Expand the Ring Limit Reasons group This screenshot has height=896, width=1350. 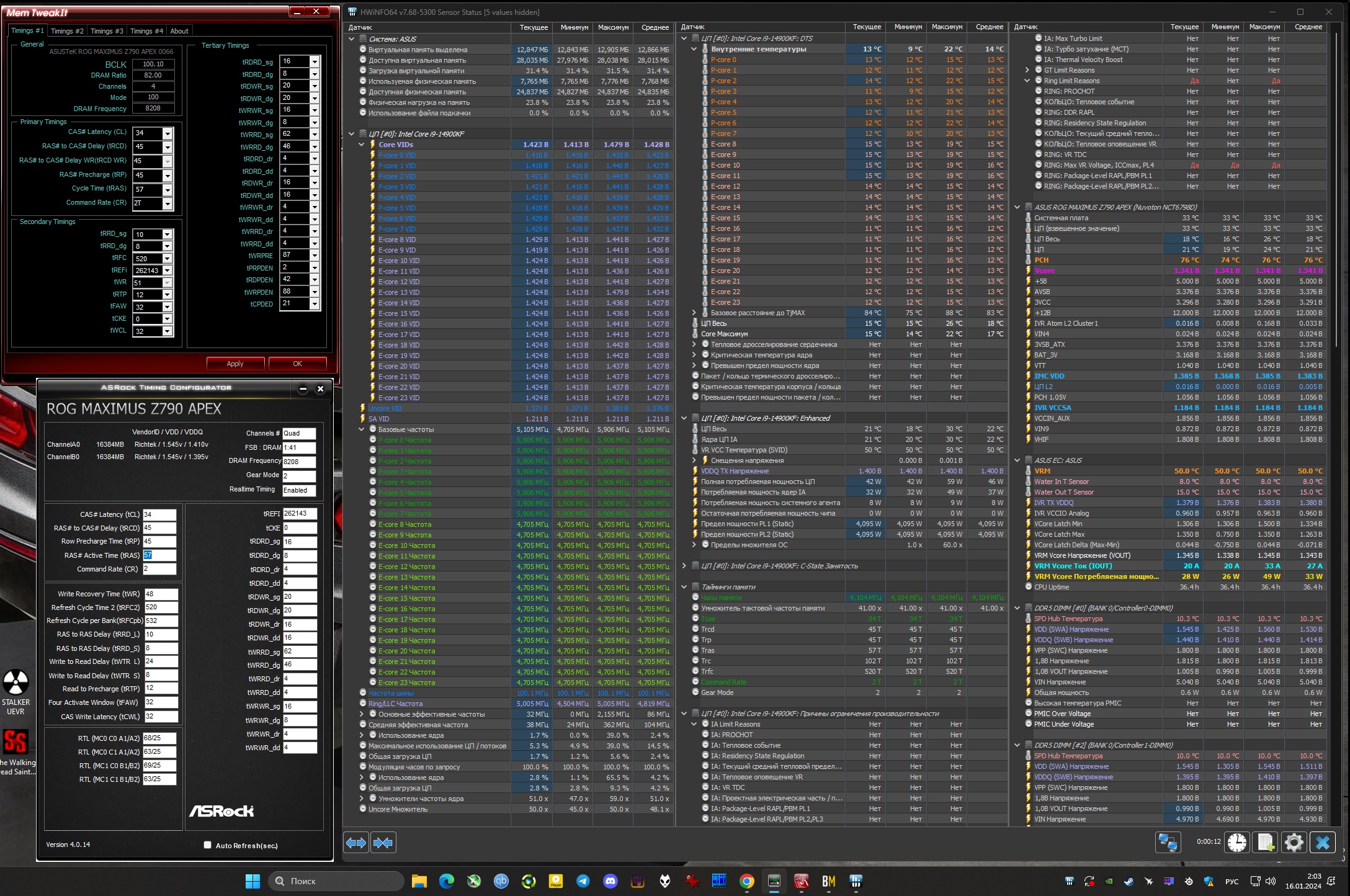1027,81
